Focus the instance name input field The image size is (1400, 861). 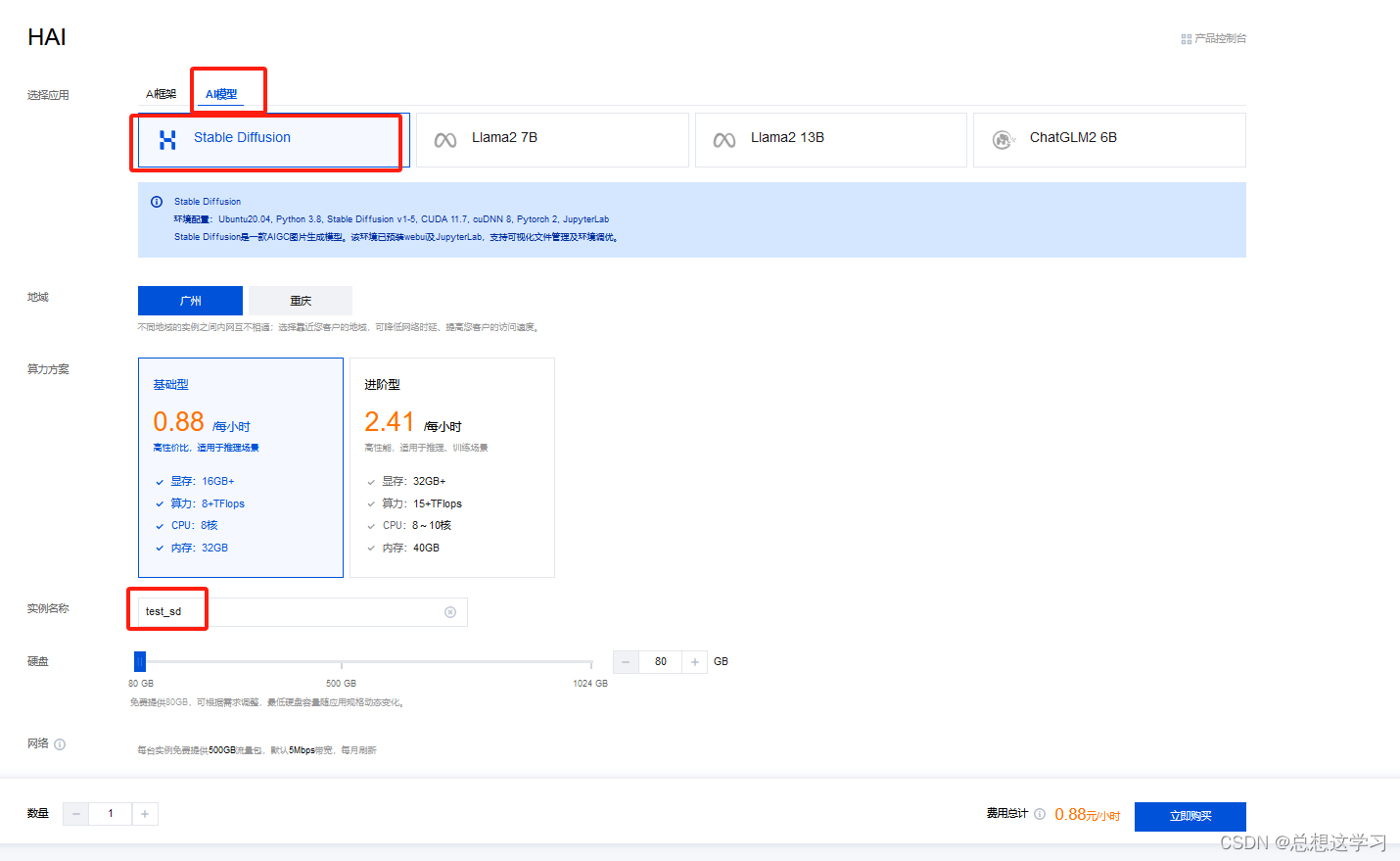[303, 612]
